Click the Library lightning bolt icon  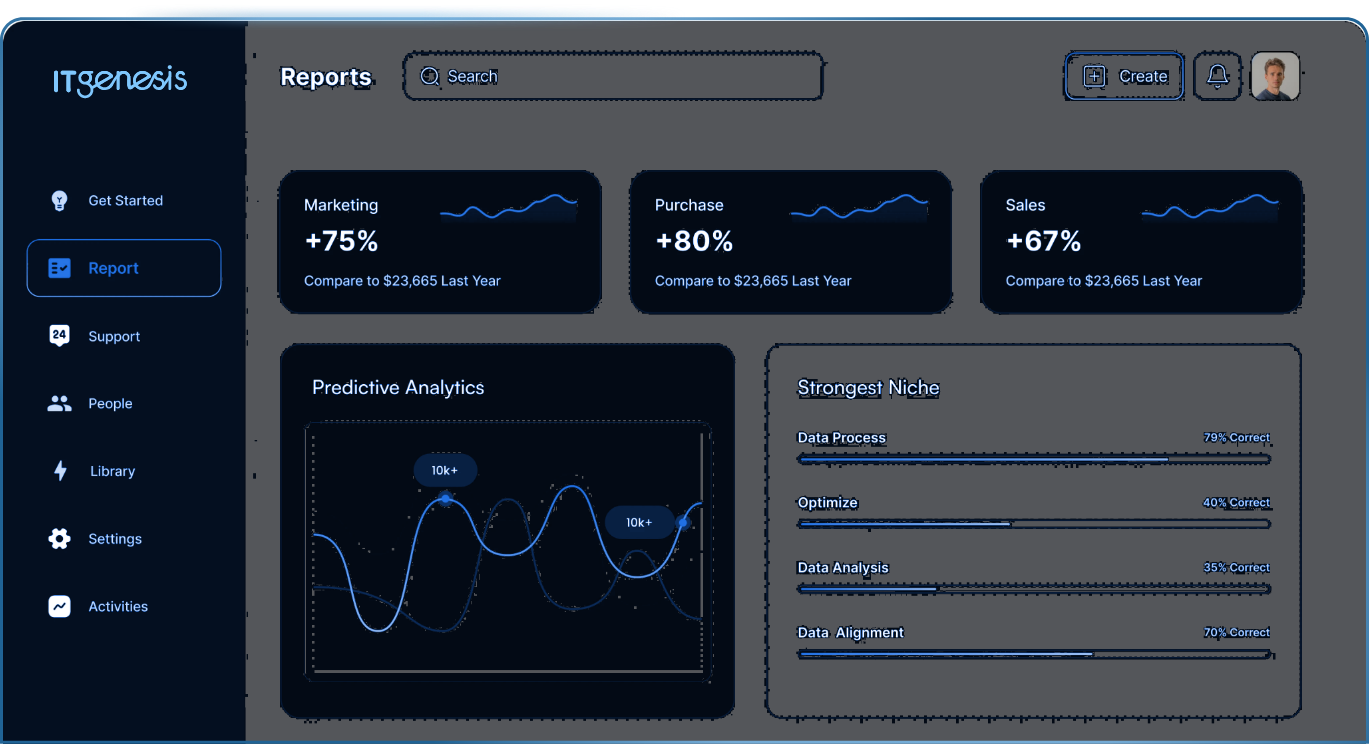point(60,471)
